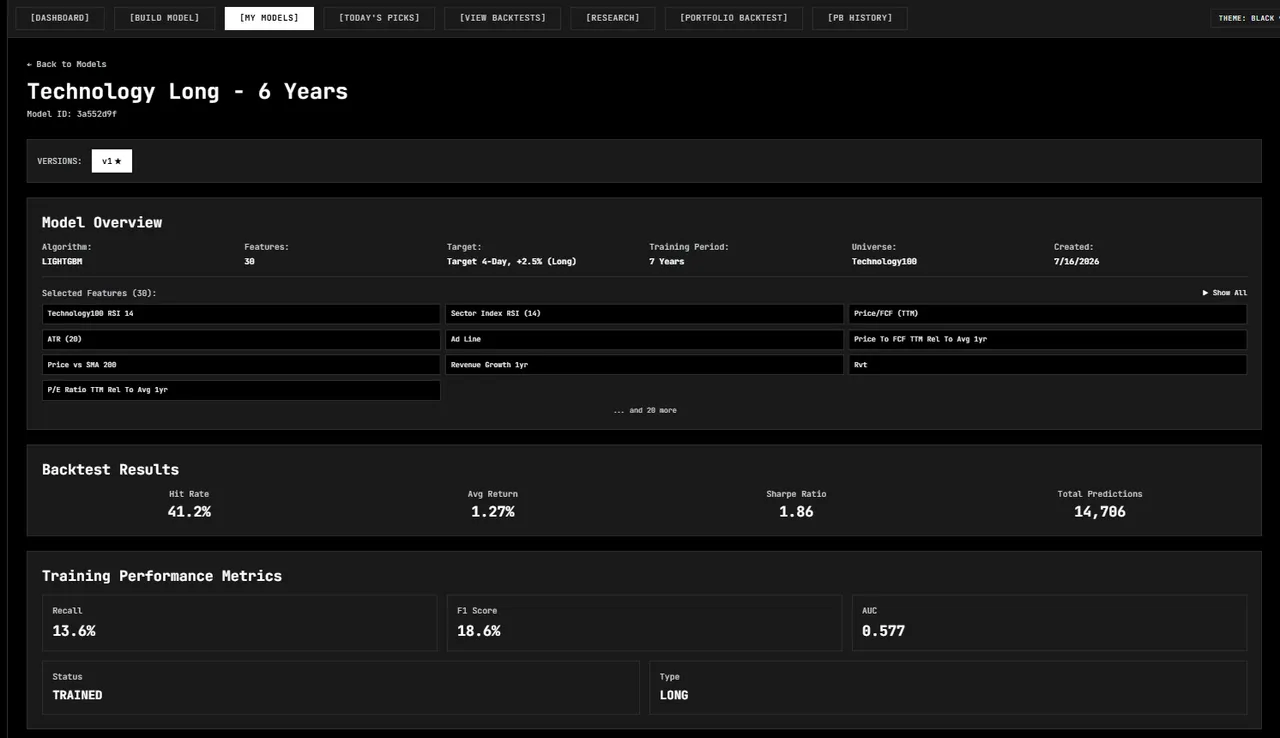1280x738 pixels.
Task: Click the Total Predictions value 14,706
Action: [1100, 511]
